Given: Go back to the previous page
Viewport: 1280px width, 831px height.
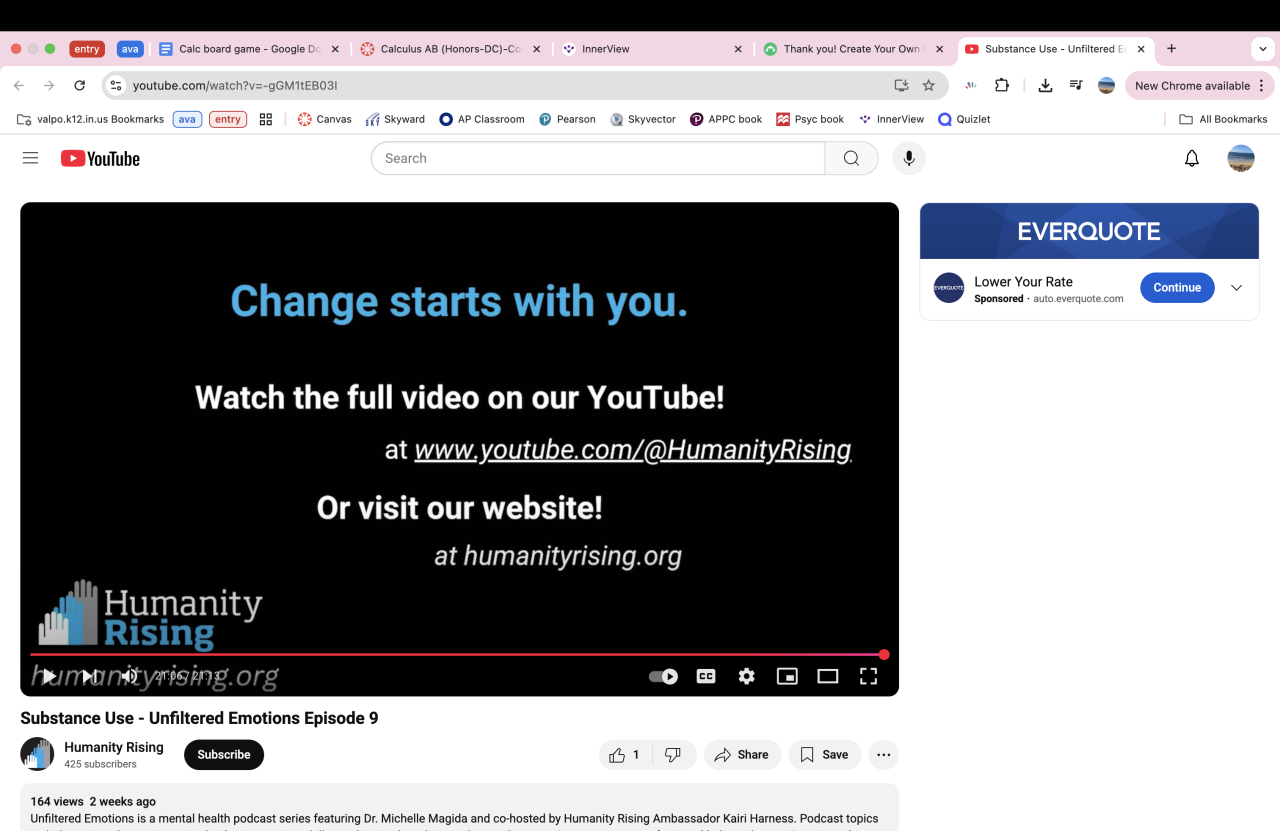Looking at the screenshot, I should pos(19,86).
